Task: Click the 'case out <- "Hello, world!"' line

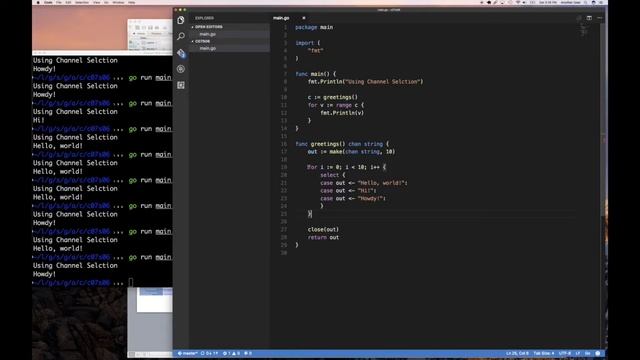Action: 364,183
